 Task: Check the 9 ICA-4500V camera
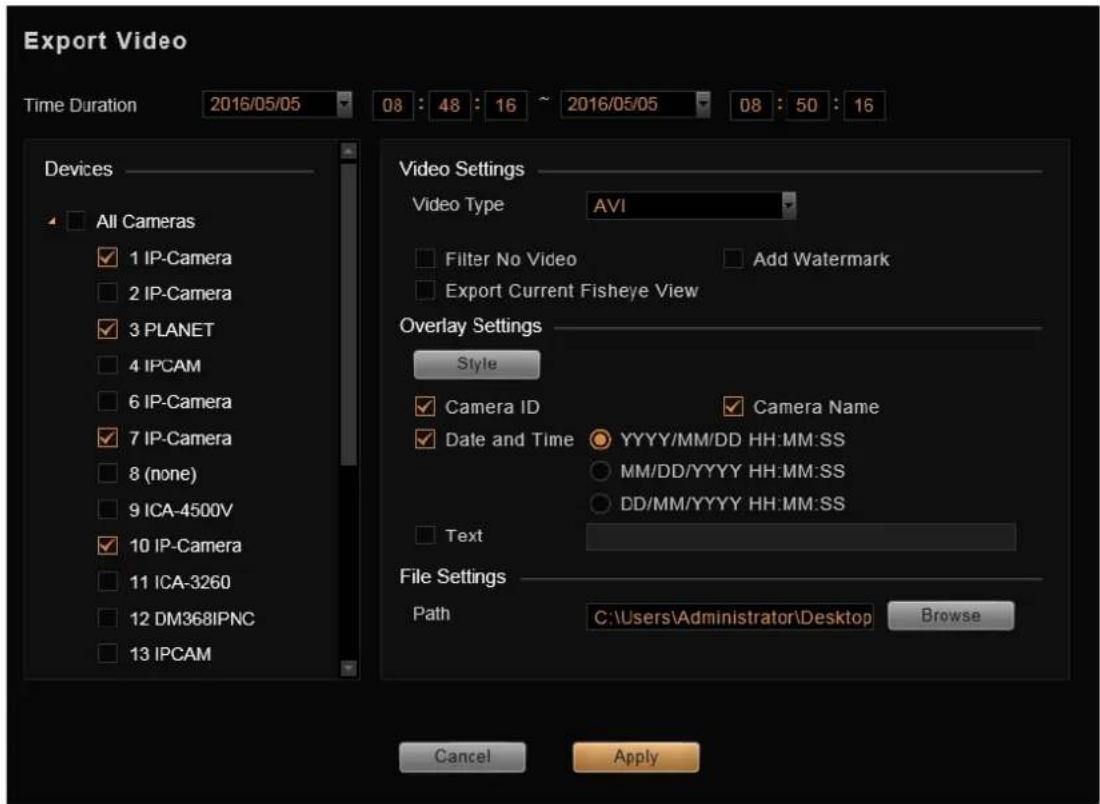[x=107, y=509]
